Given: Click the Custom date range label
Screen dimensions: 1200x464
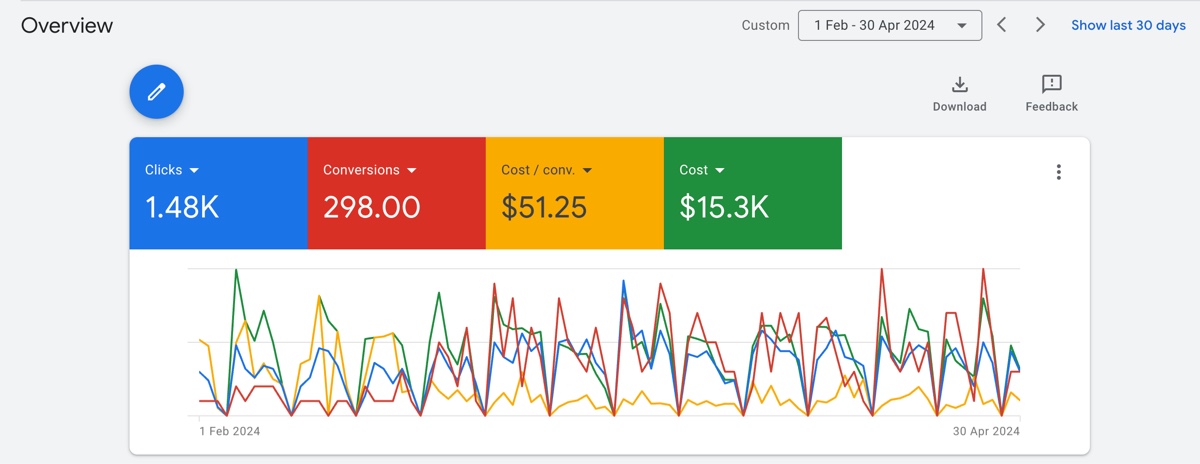Looking at the screenshot, I should click(765, 25).
